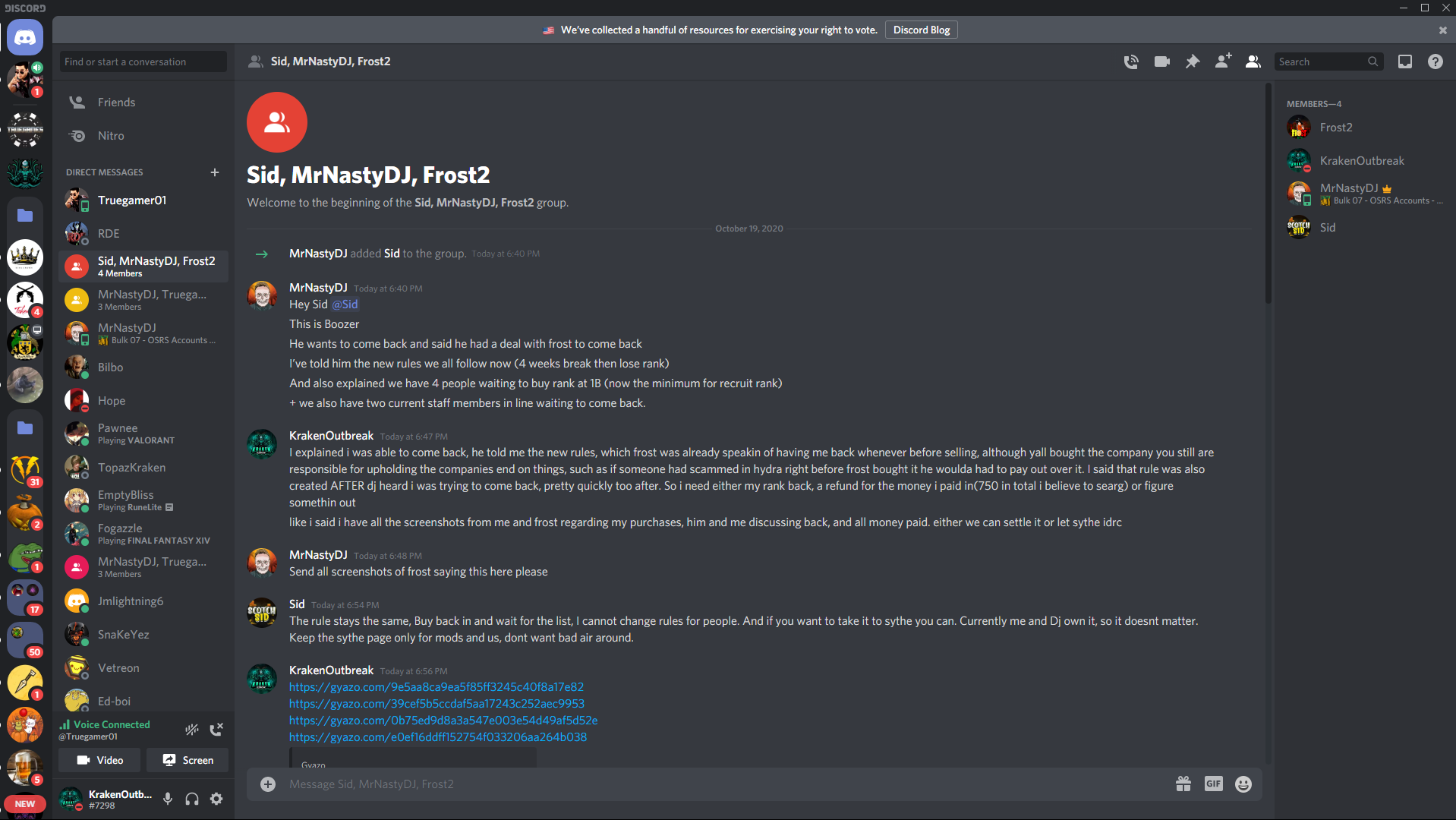Add friends to the group DM

[1223, 61]
